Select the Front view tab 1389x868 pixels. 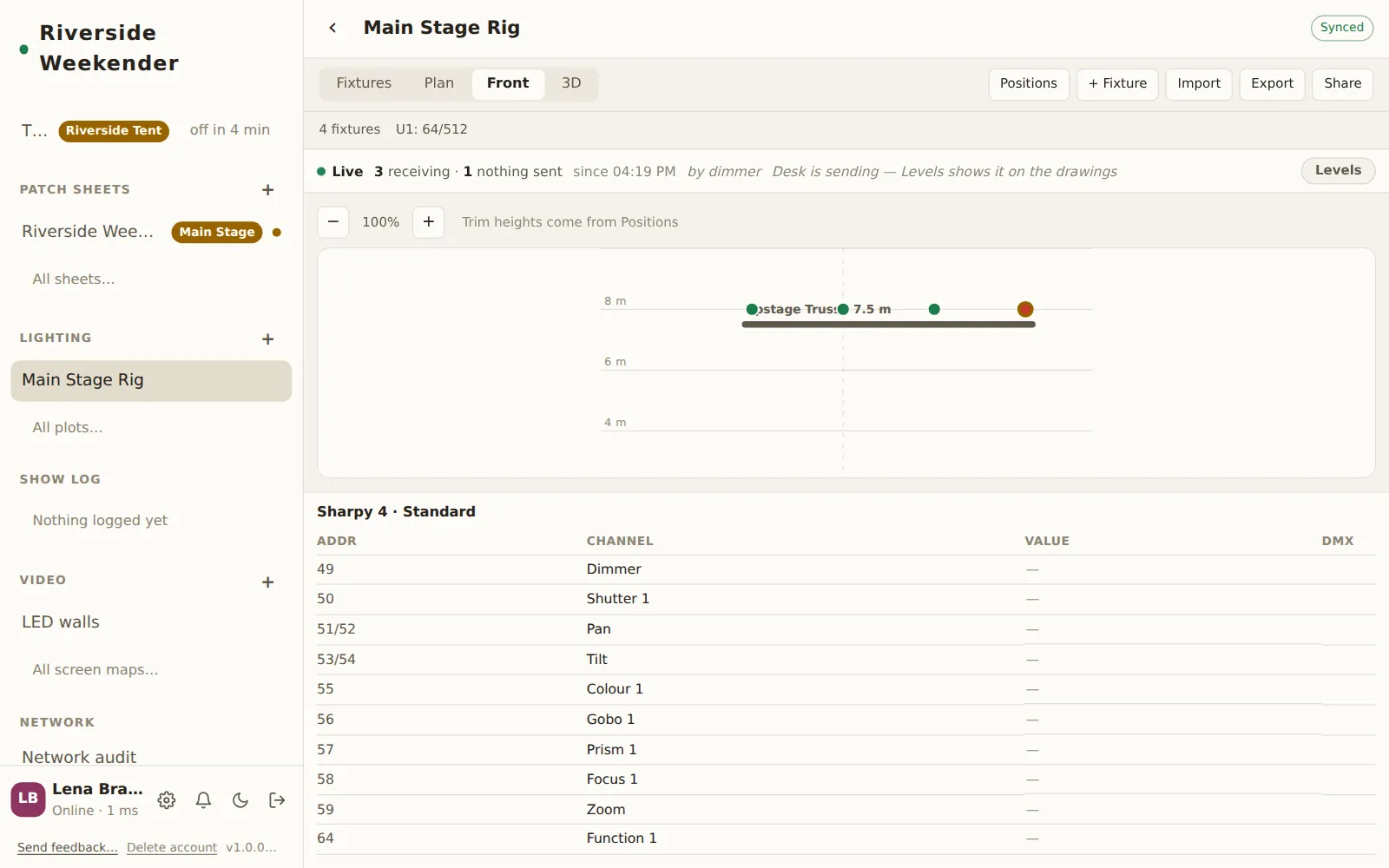tap(508, 83)
